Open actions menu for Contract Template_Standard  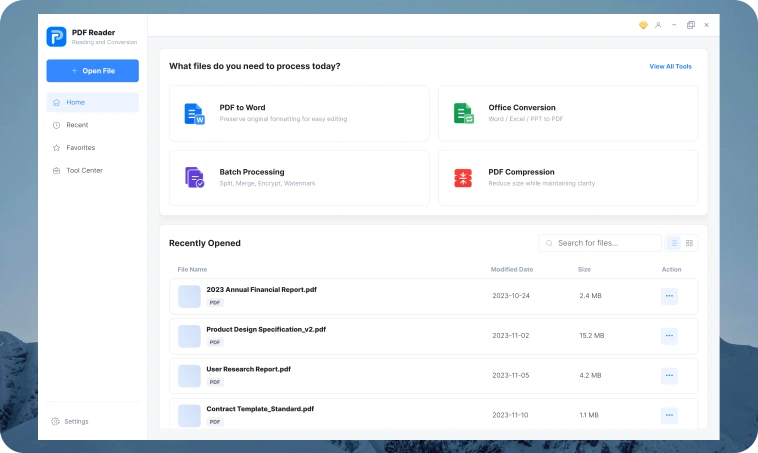pos(669,415)
